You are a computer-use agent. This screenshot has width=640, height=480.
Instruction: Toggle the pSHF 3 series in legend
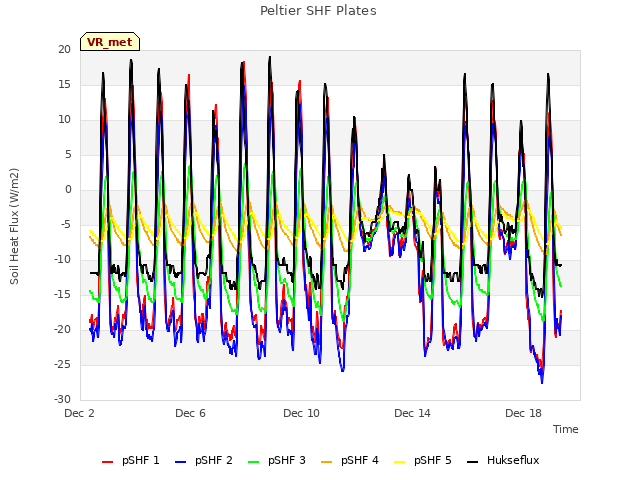(277, 460)
